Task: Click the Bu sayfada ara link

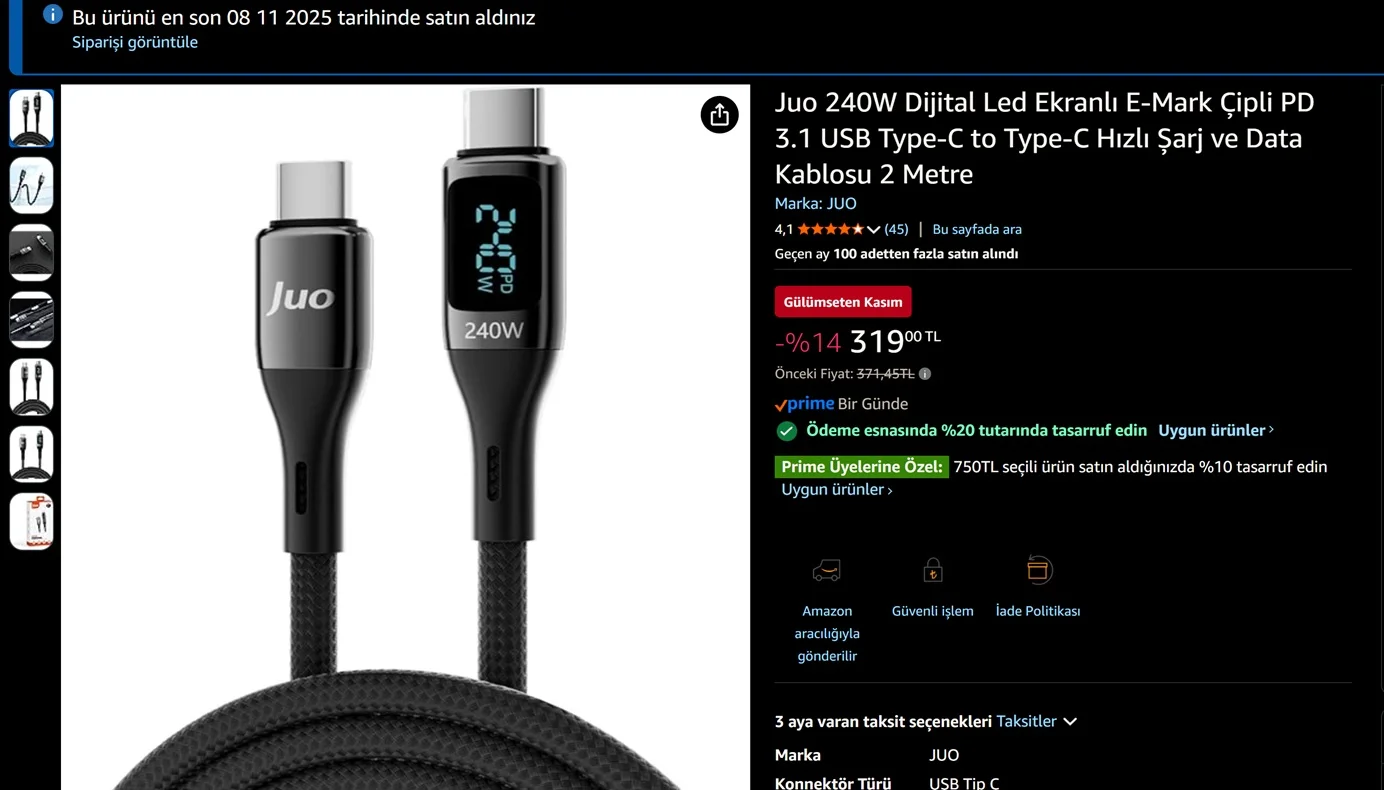Action: click(977, 230)
